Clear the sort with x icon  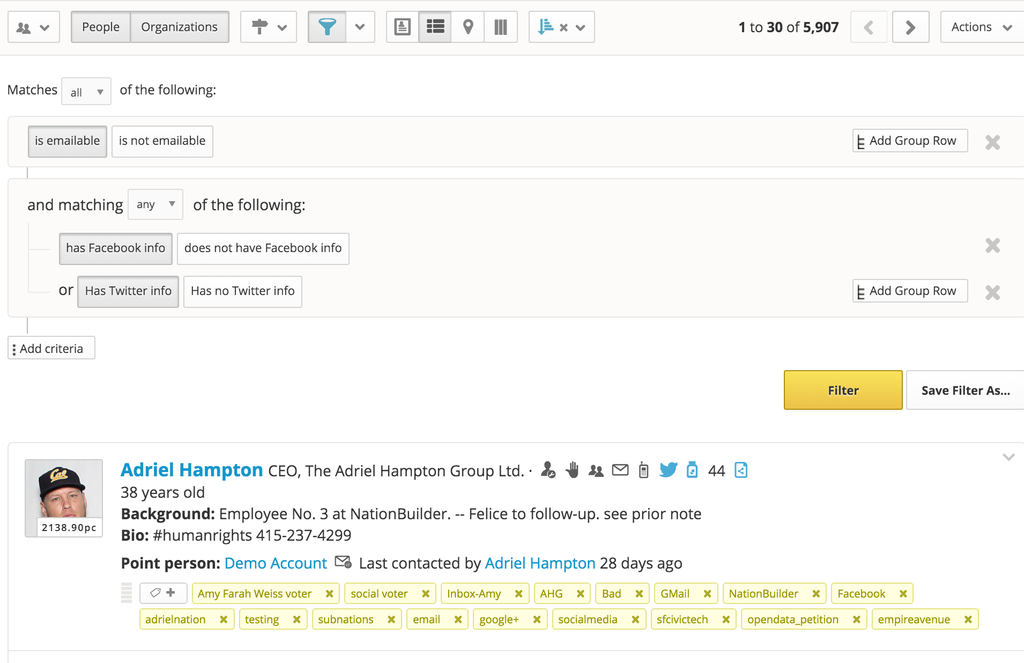click(564, 27)
